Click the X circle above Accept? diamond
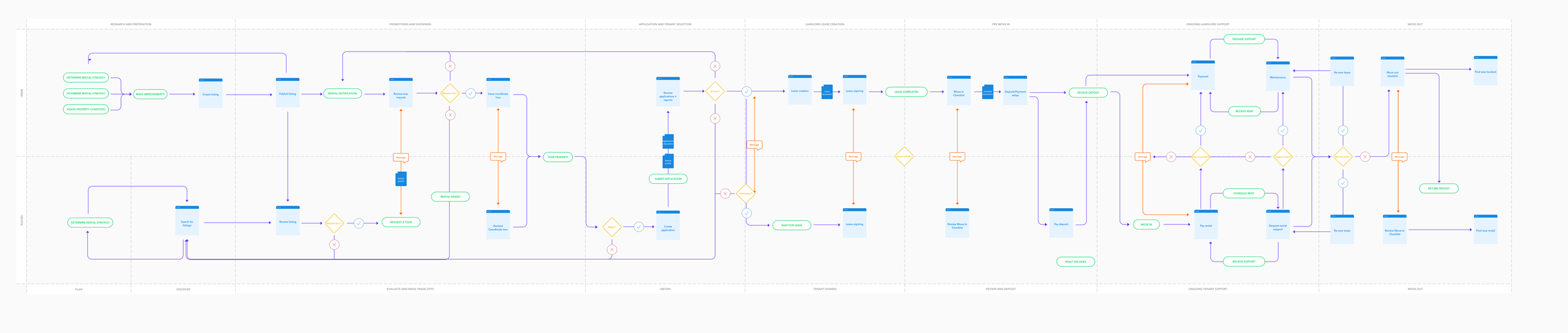The height and width of the screenshot is (333, 1568). (715, 66)
